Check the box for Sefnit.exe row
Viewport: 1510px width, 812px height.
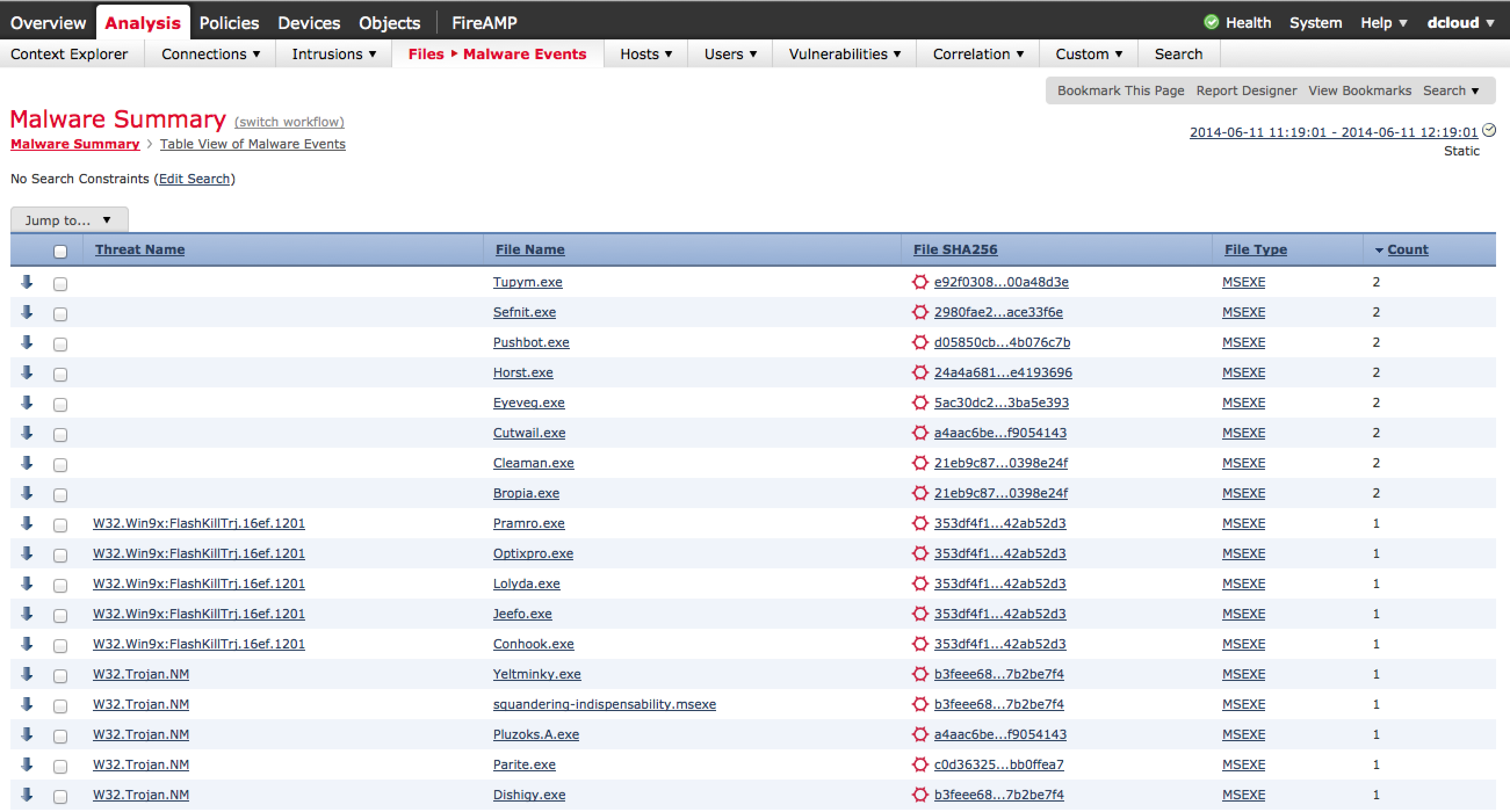pos(60,314)
